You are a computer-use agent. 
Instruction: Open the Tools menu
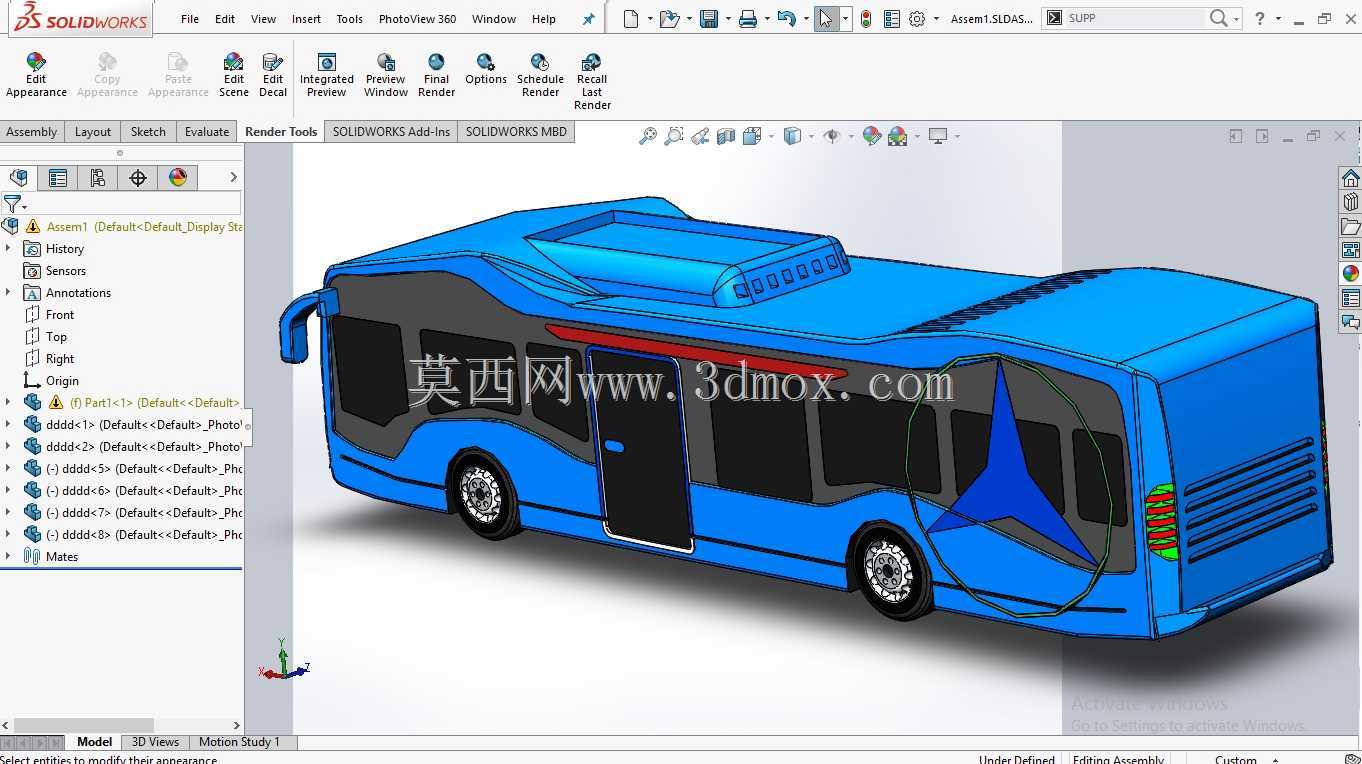click(349, 19)
